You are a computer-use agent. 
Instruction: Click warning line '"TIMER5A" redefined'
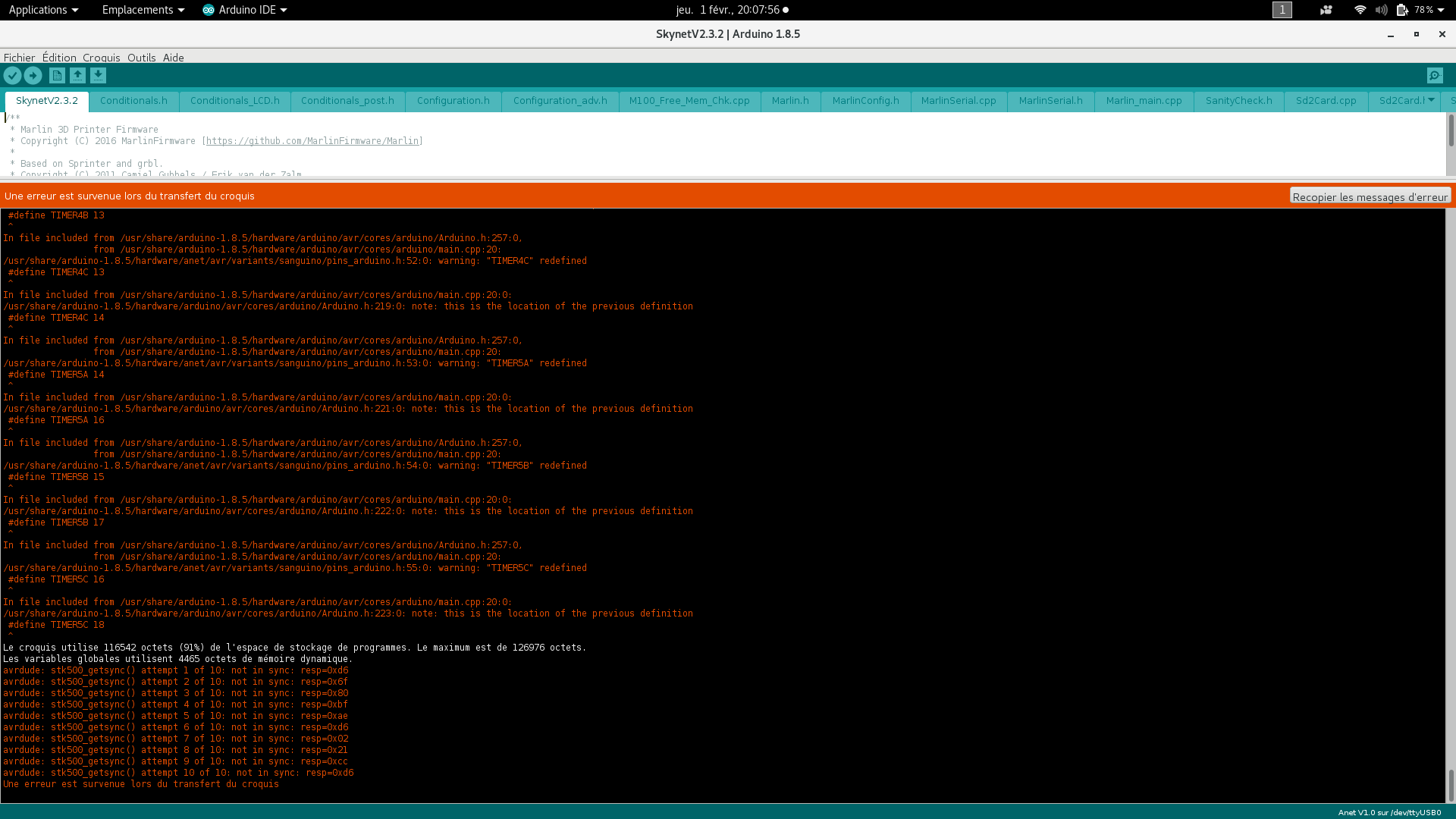(295, 363)
